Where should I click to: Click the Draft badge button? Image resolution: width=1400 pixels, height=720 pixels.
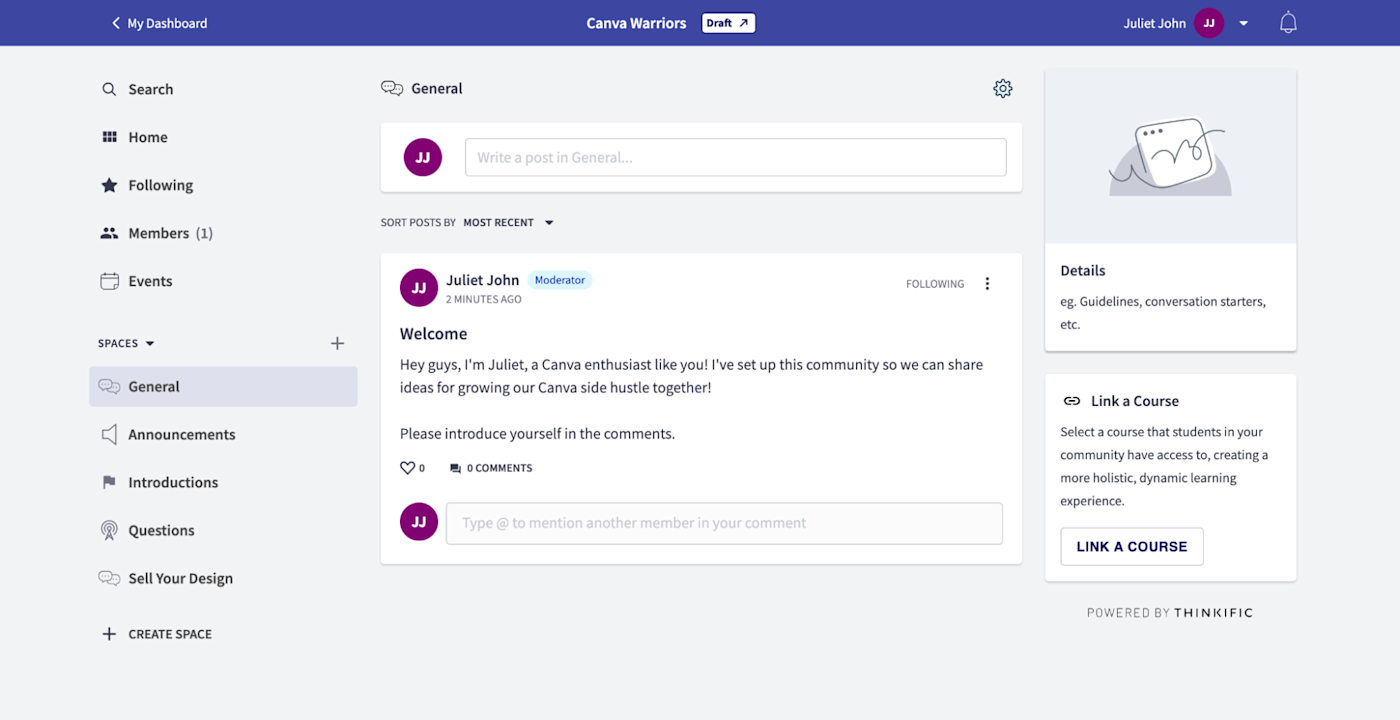tap(728, 23)
